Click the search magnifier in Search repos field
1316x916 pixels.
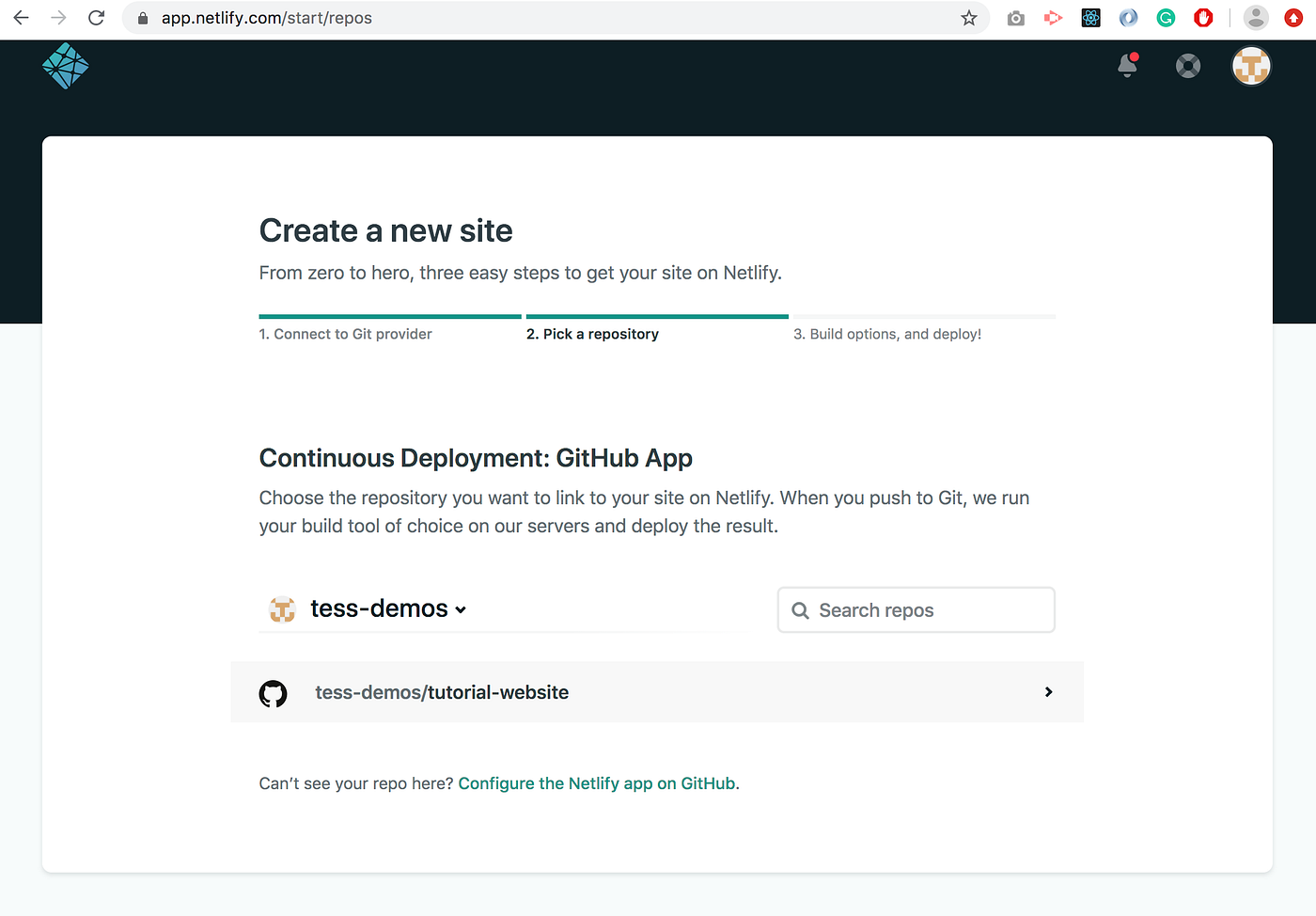pyautogui.click(x=800, y=610)
